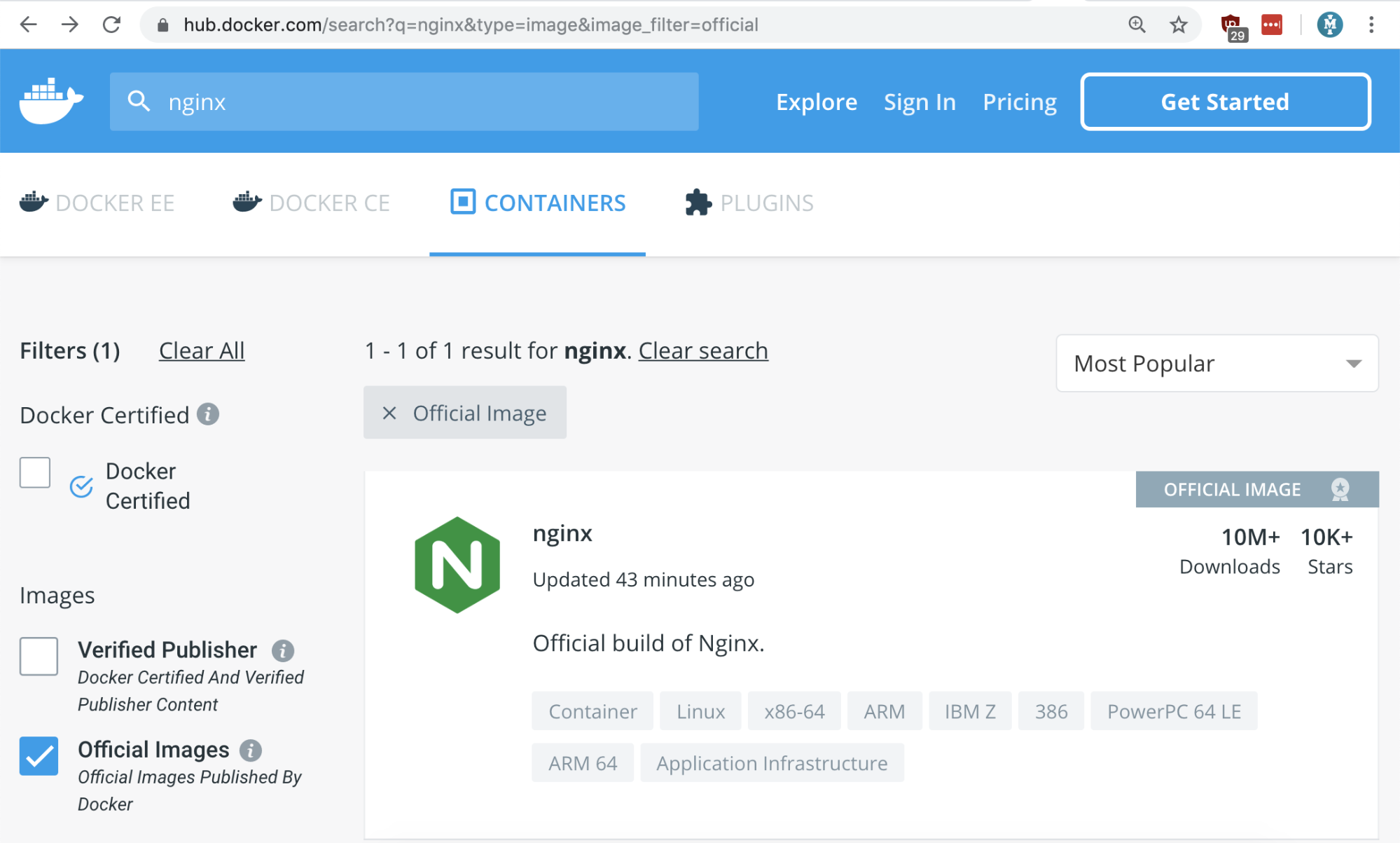The width and height of the screenshot is (1400, 843).
Task: Click the browser forward arrow
Action: (70, 25)
